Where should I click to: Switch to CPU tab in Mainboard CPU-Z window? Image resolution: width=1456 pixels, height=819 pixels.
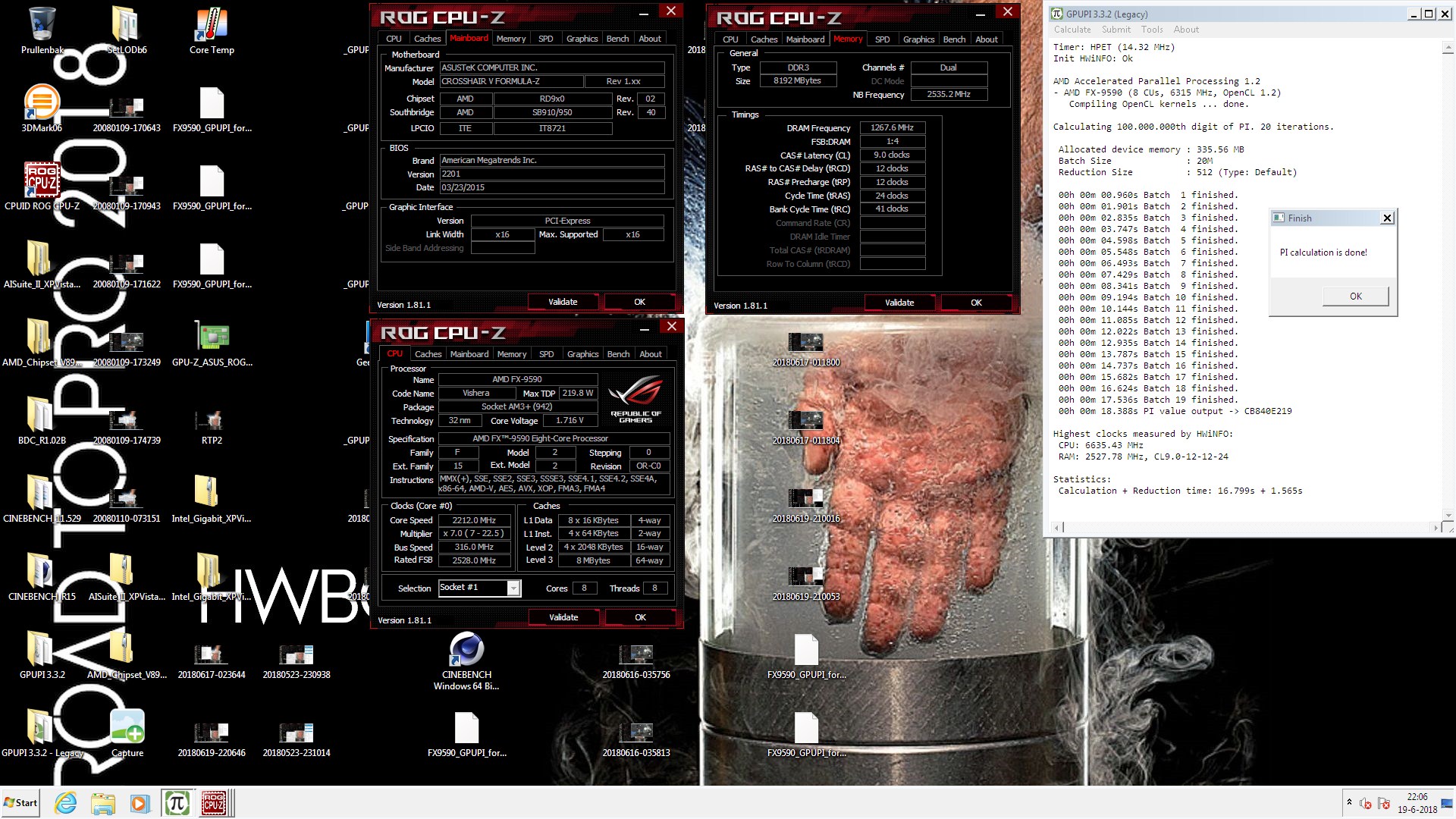click(x=394, y=39)
